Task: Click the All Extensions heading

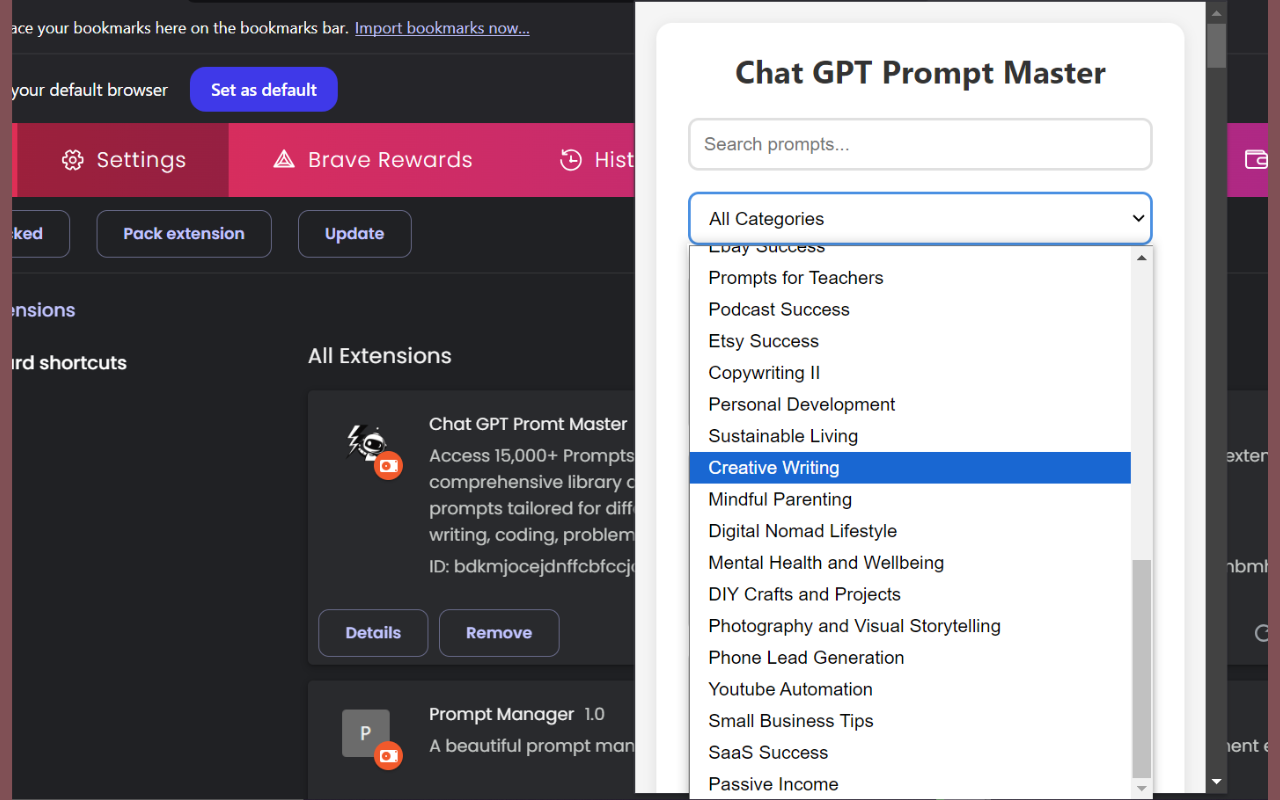Action: 380,356
